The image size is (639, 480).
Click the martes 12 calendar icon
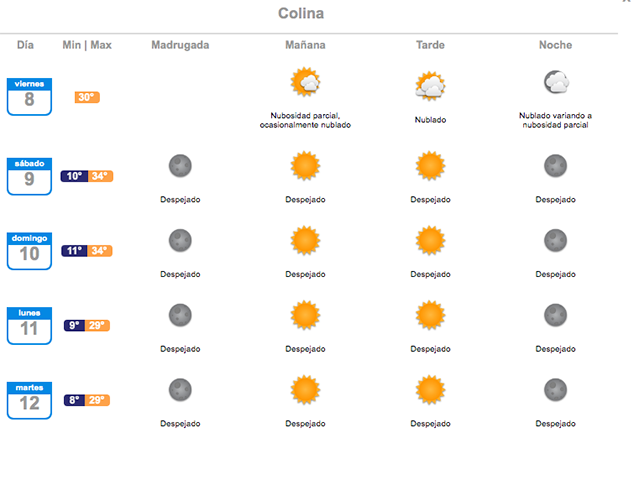pyautogui.click(x=29, y=400)
